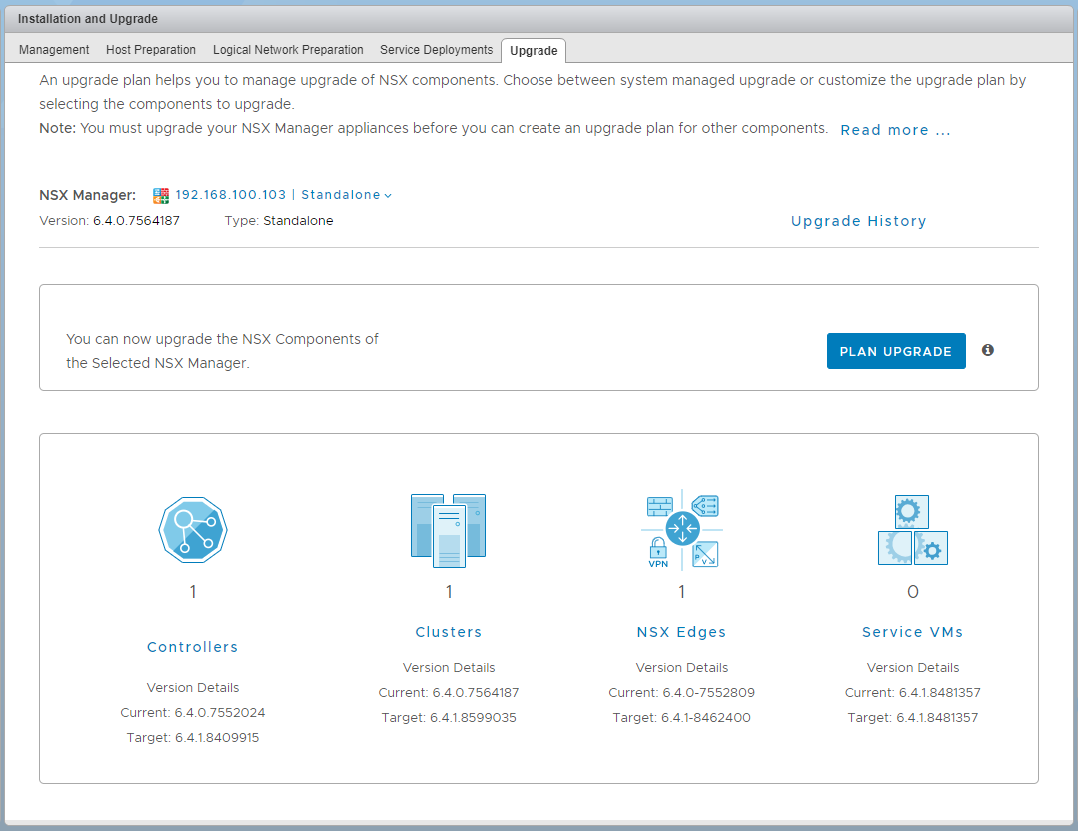Open the Upgrade History link
1078x831 pixels.
coord(859,221)
